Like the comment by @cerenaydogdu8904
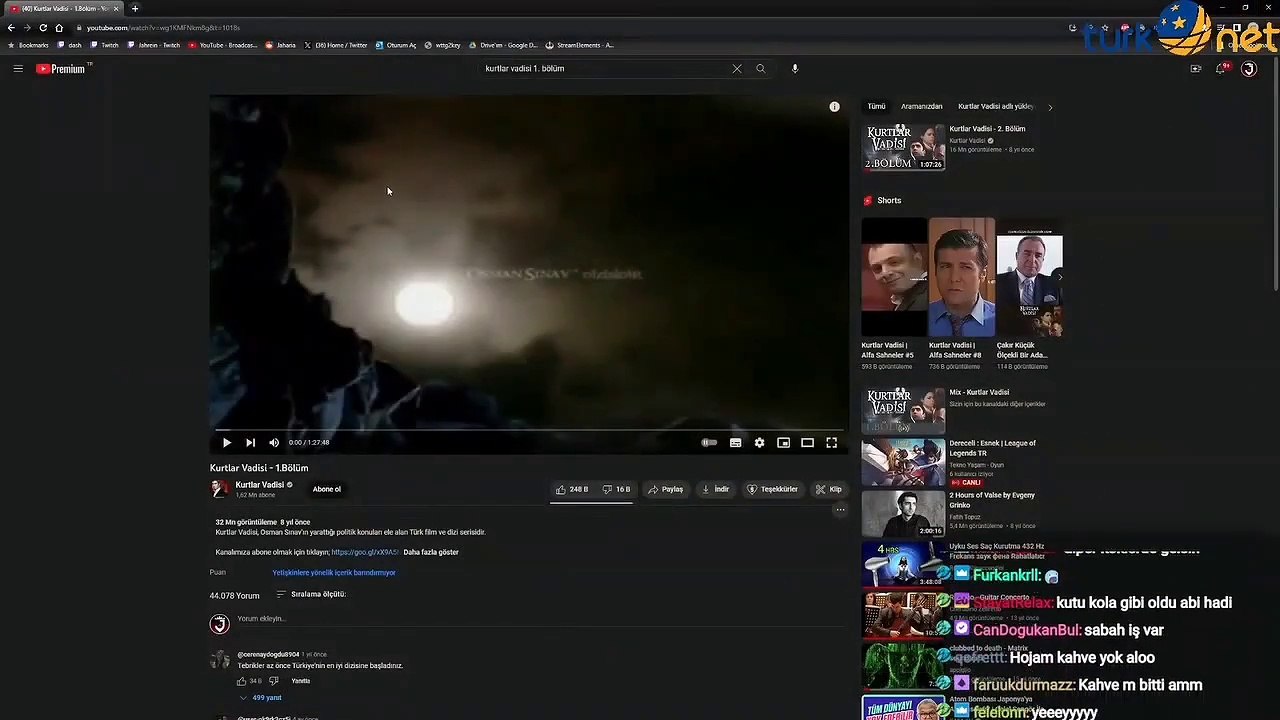 pyautogui.click(x=242, y=681)
